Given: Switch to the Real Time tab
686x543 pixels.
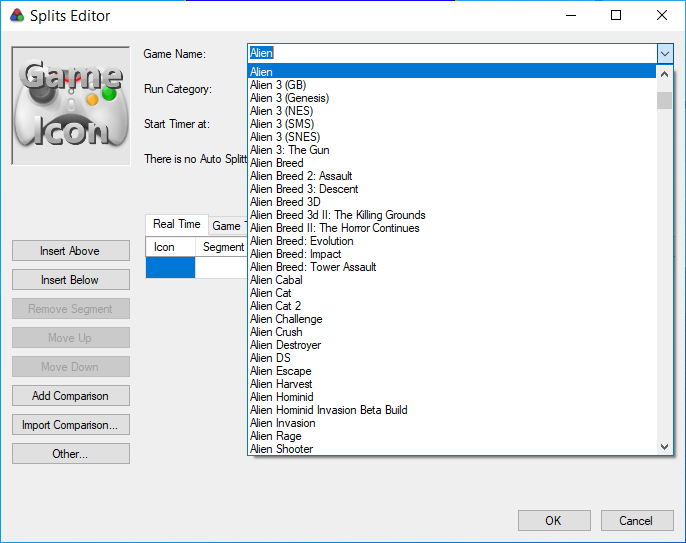Looking at the screenshot, I should 177,224.
